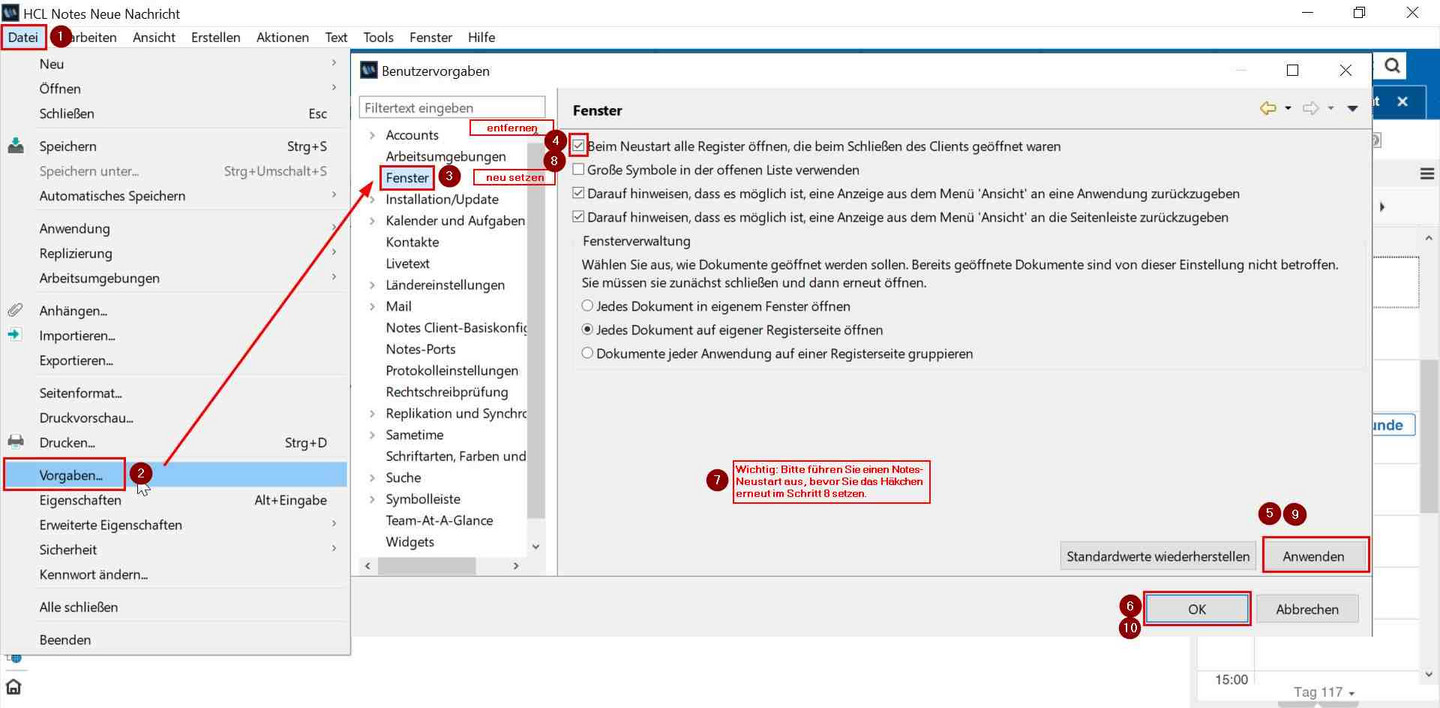This screenshot has height=708, width=1440.
Task: Expand the Accounts tree node
Action: [x=372, y=135]
